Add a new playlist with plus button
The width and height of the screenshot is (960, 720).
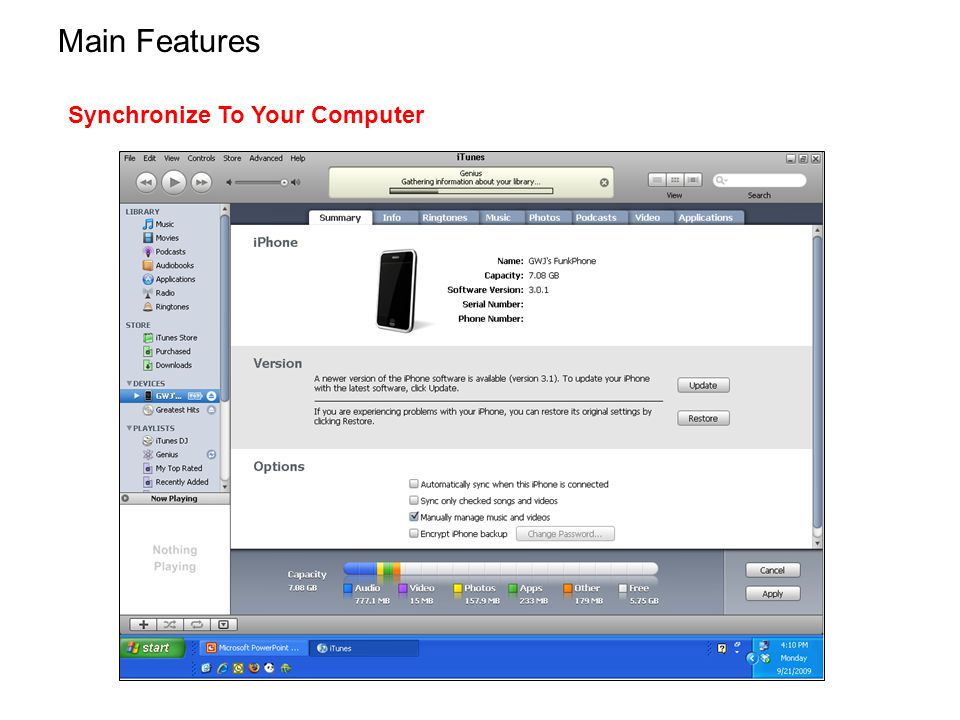coord(143,624)
